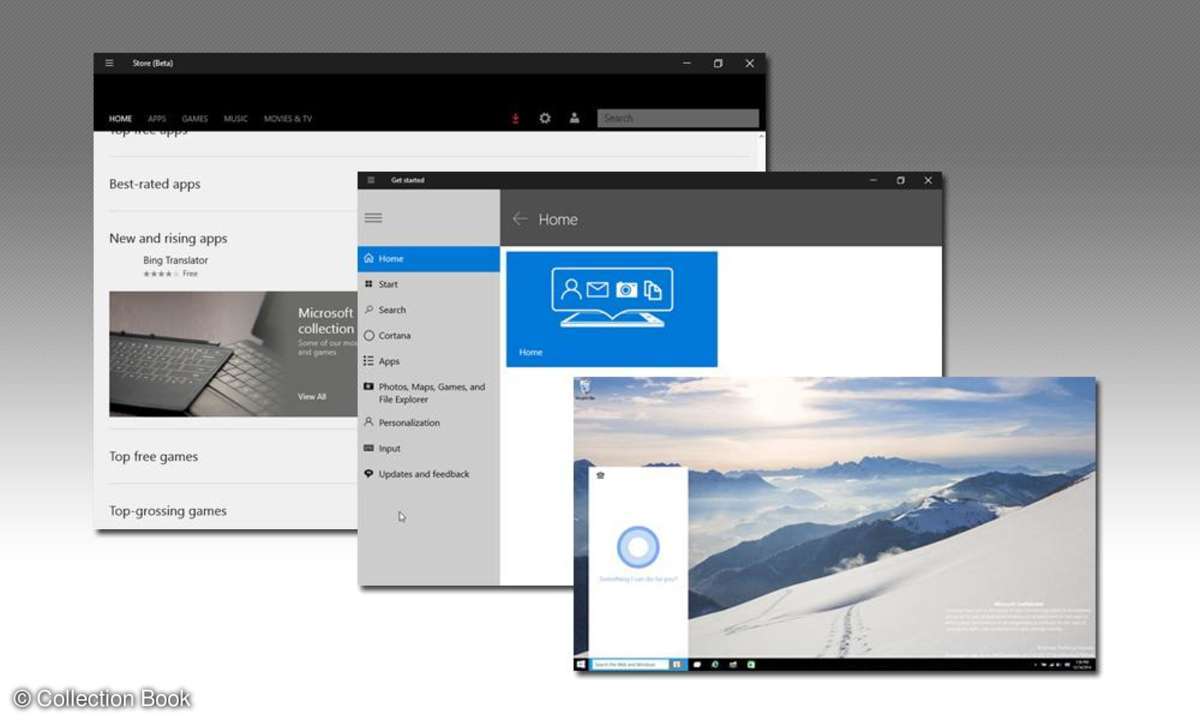Viewport: 1200px width, 720px height.
Task: Select Home in Get started sidebar
Action: (x=429, y=259)
